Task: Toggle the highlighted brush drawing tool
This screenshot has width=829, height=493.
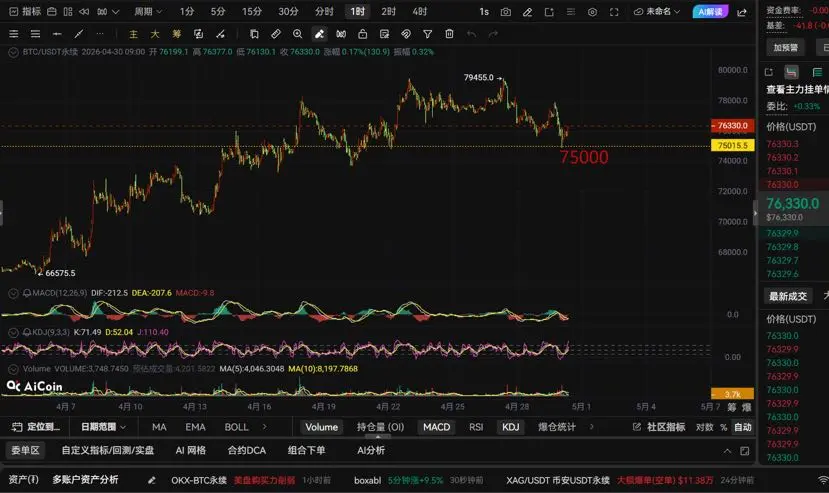Action: click(x=319, y=34)
